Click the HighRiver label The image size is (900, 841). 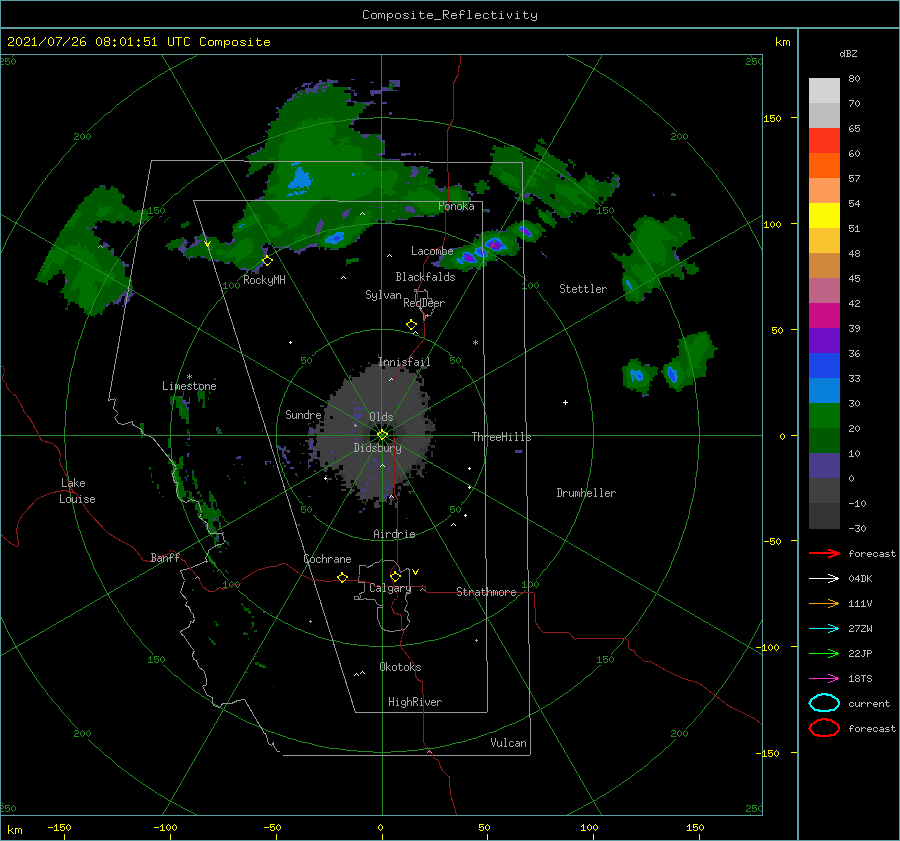click(415, 702)
